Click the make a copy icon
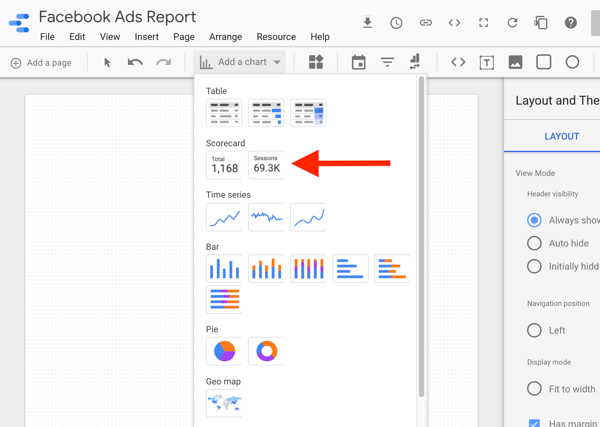Image resolution: width=600 pixels, height=427 pixels. coord(541,23)
